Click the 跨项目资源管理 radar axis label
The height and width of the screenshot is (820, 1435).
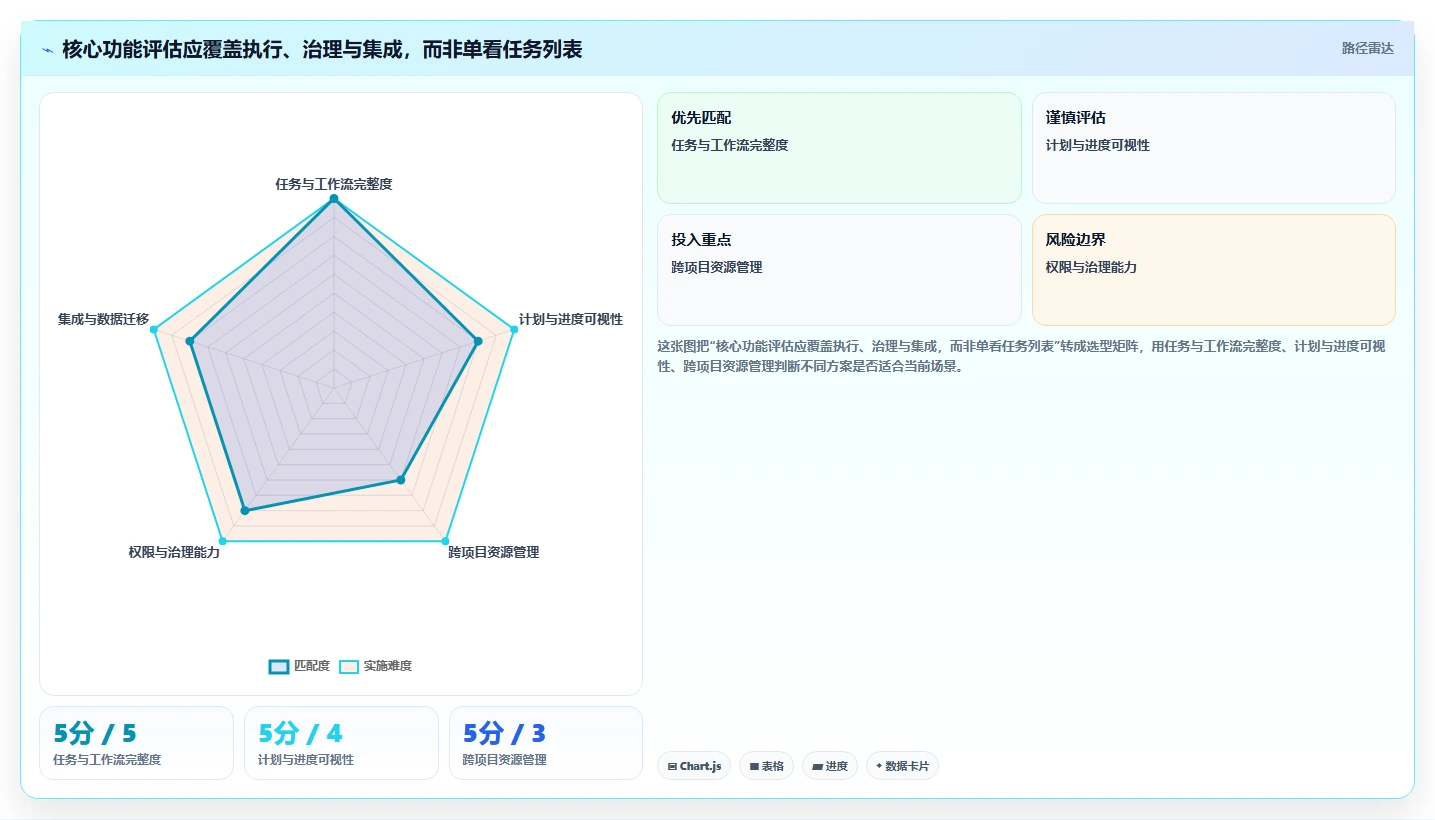coord(494,552)
